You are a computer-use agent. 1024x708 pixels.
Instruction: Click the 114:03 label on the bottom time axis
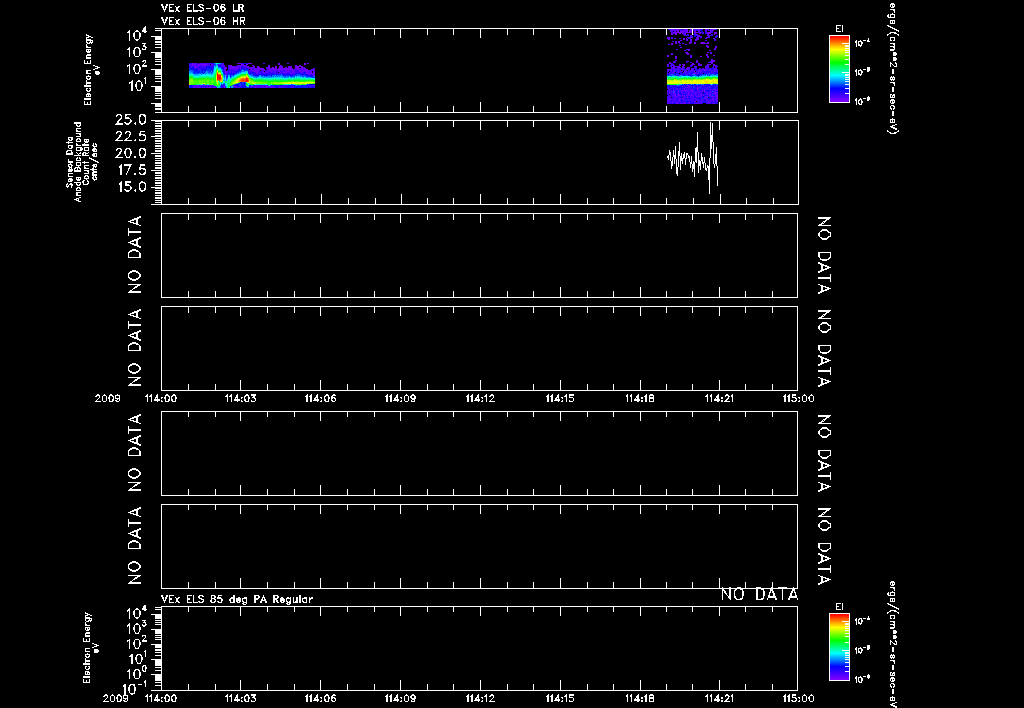point(240,699)
